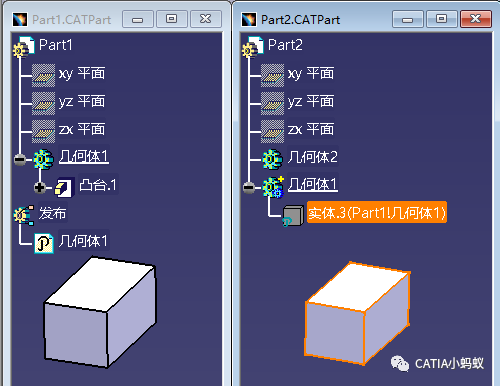Collapse 几何体1 node in Part1 tree

20,160
